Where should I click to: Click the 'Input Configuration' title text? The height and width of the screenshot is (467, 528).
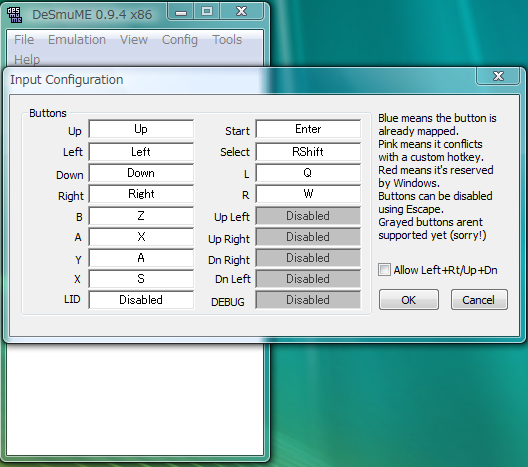(67, 80)
